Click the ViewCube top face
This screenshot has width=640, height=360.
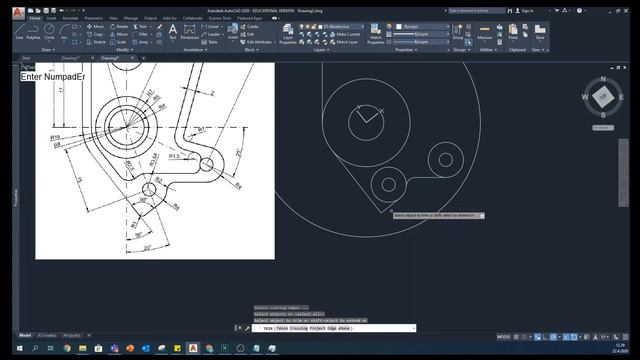pyautogui.click(x=603, y=97)
